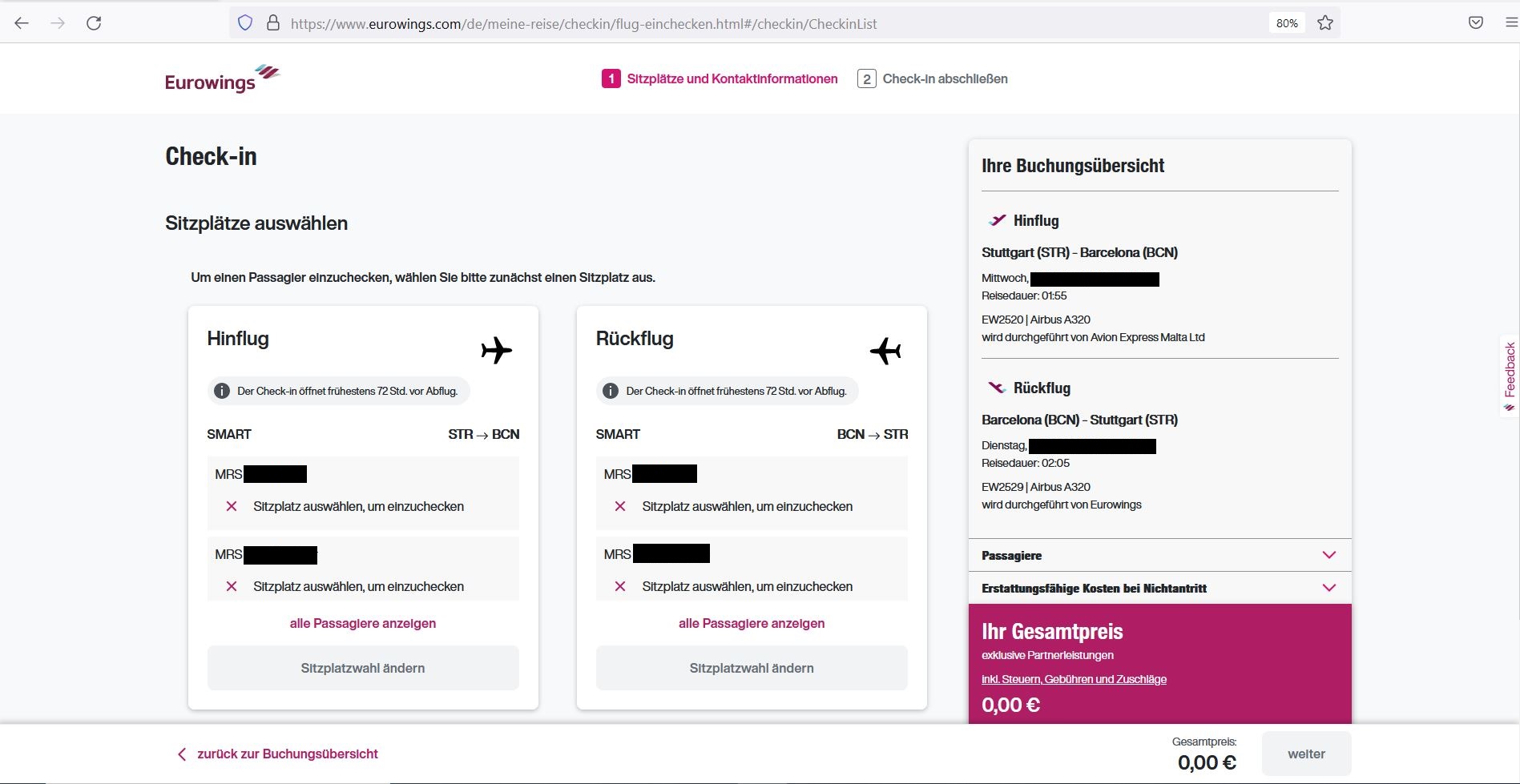
Task: Click SMART fare label in Rückflug card
Action: pyautogui.click(x=618, y=434)
